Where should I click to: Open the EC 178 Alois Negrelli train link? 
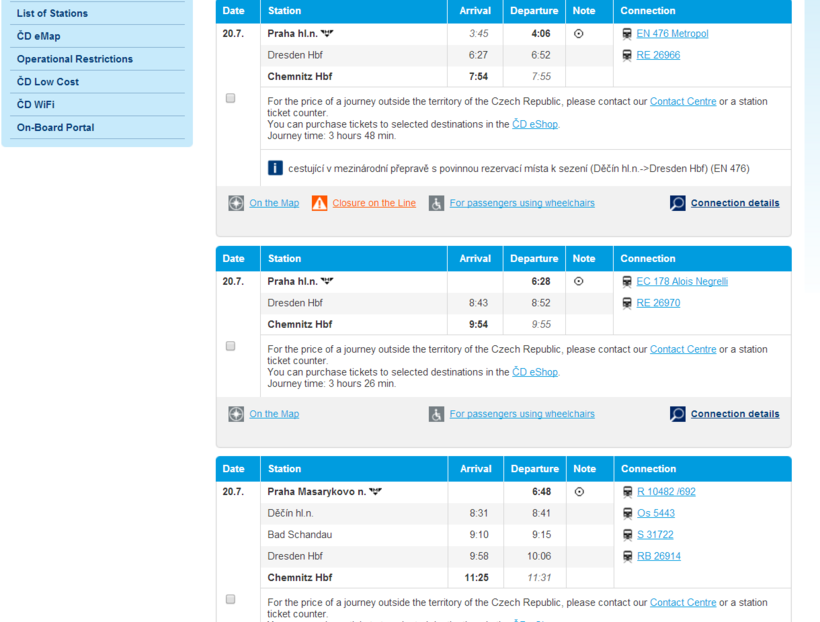[x=682, y=281]
